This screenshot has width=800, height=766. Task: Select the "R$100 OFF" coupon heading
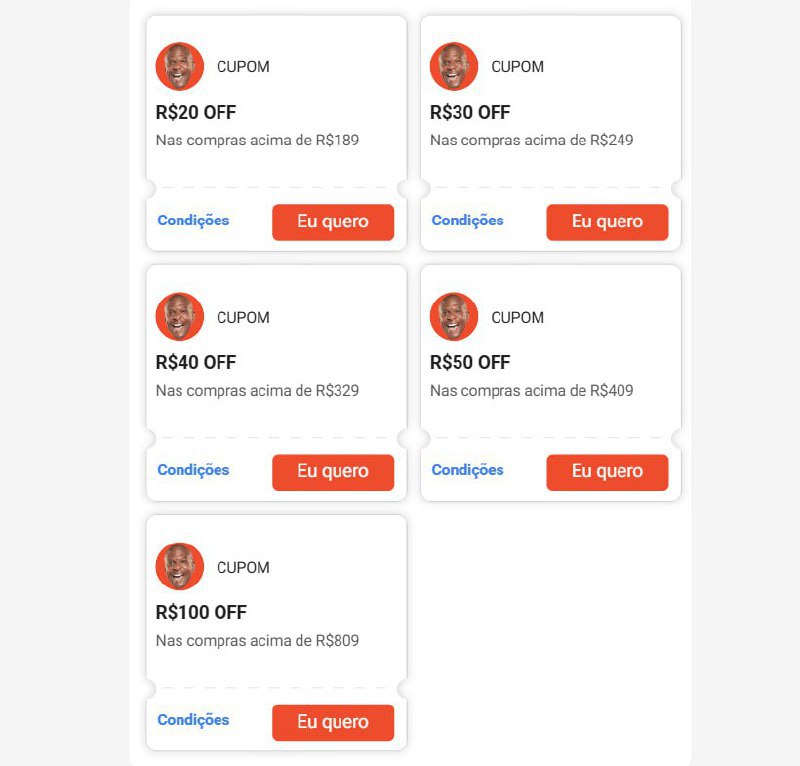click(x=201, y=612)
